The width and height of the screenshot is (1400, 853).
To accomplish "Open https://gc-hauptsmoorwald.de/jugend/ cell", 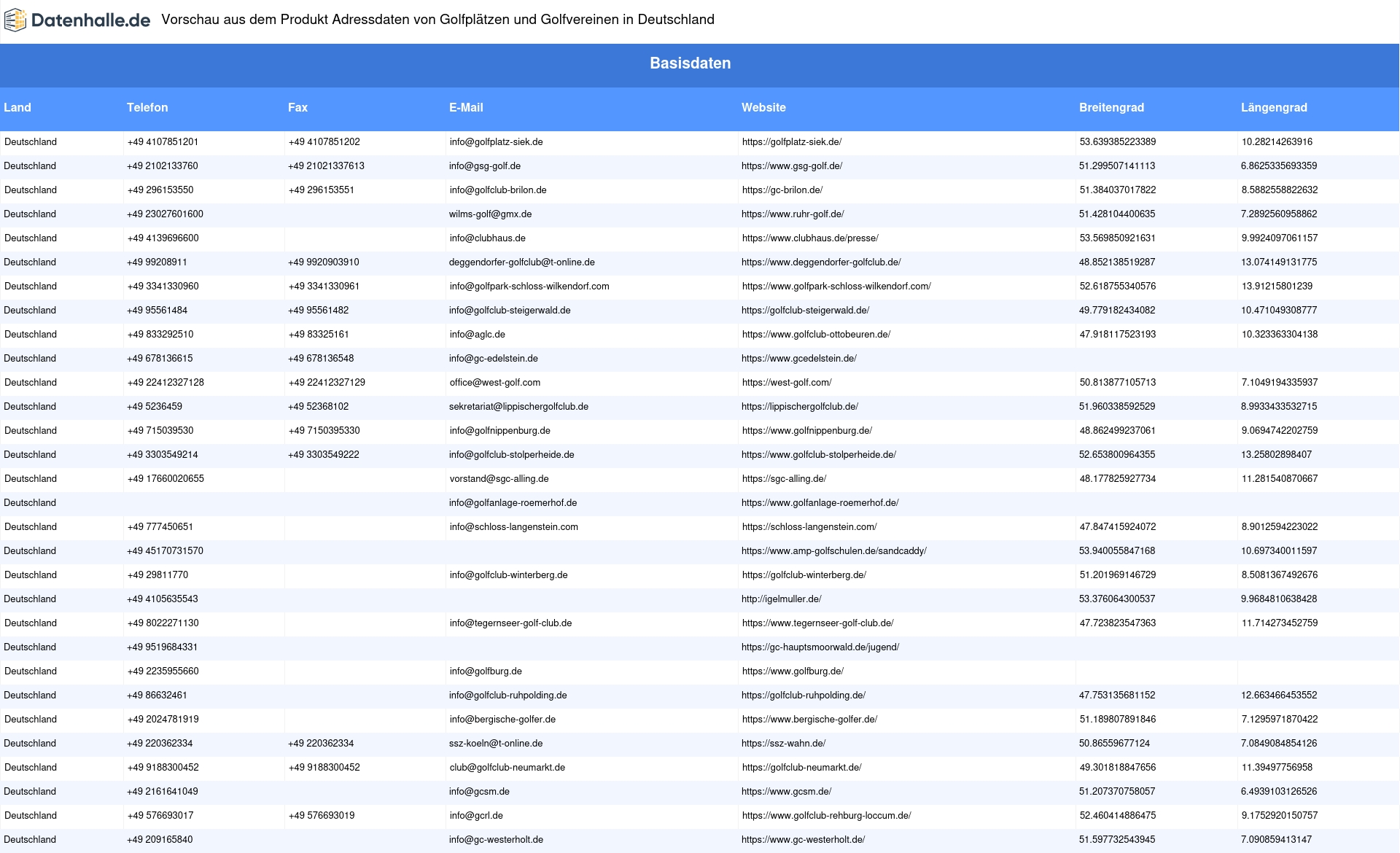I will pos(820,647).
